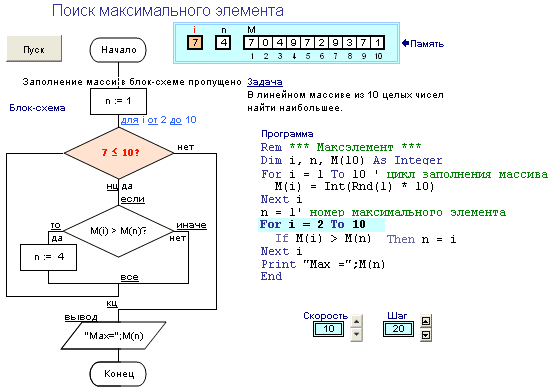Image resolution: width=551 pixels, height=388 pixels.
Task: Click the n variable memory cell
Action: tap(223, 43)
